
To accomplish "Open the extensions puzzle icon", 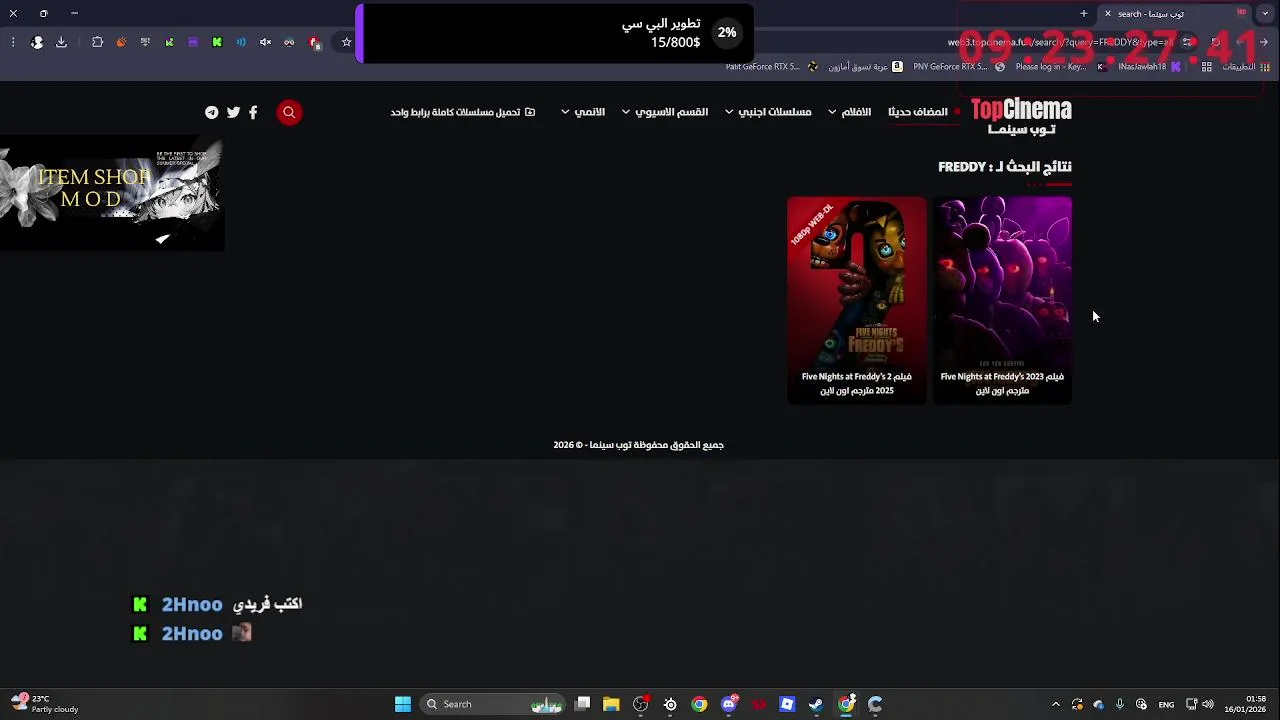I will click(97, 42).
